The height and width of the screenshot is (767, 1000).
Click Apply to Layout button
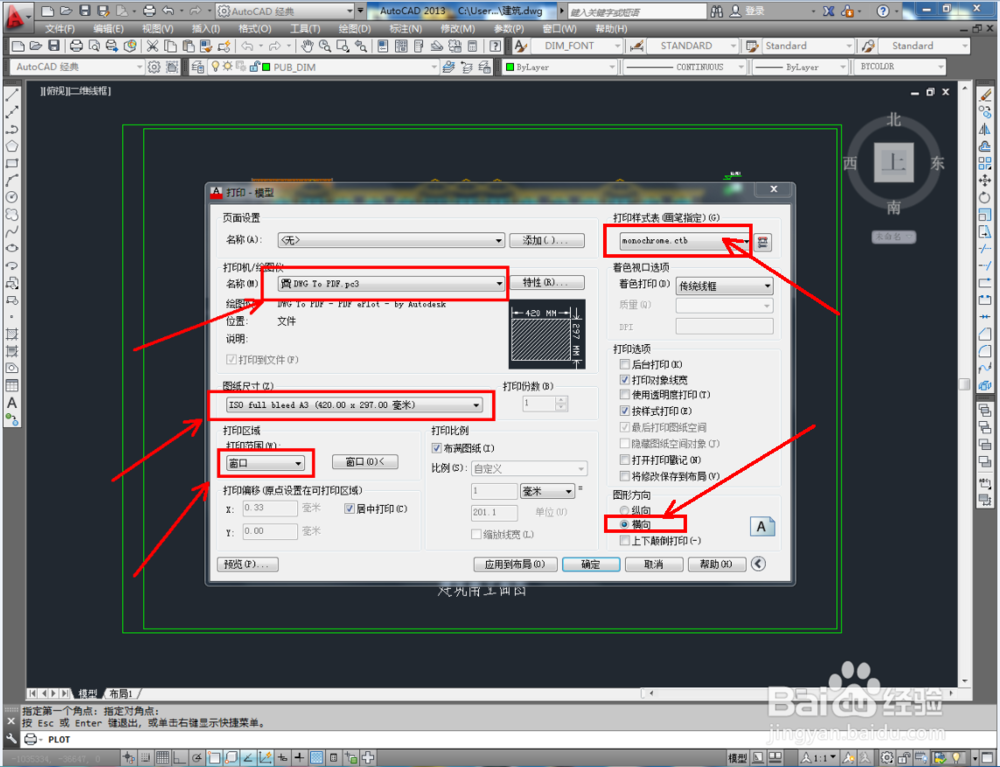pos(515,564)
